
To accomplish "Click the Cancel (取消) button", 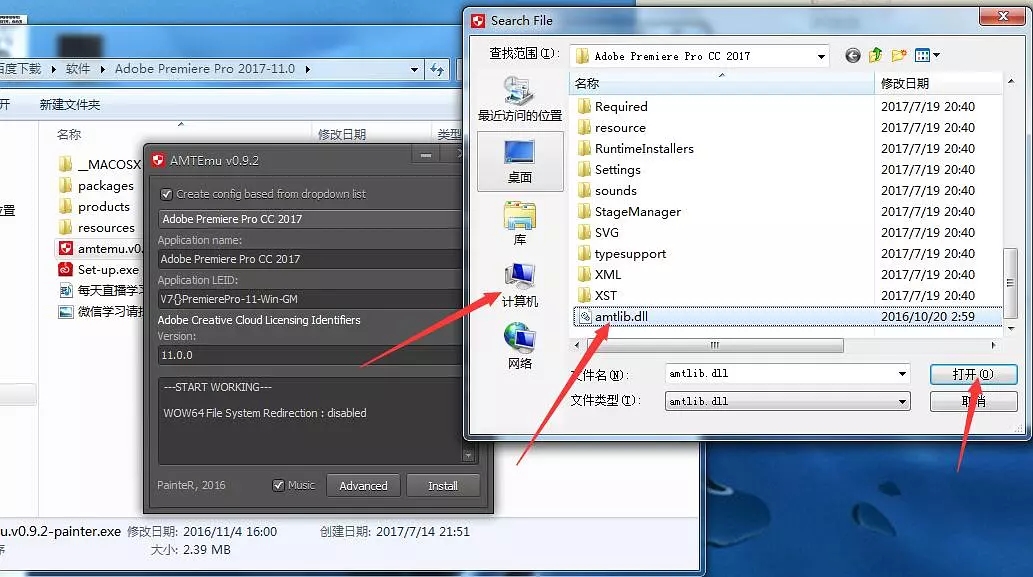I will 973,401.
